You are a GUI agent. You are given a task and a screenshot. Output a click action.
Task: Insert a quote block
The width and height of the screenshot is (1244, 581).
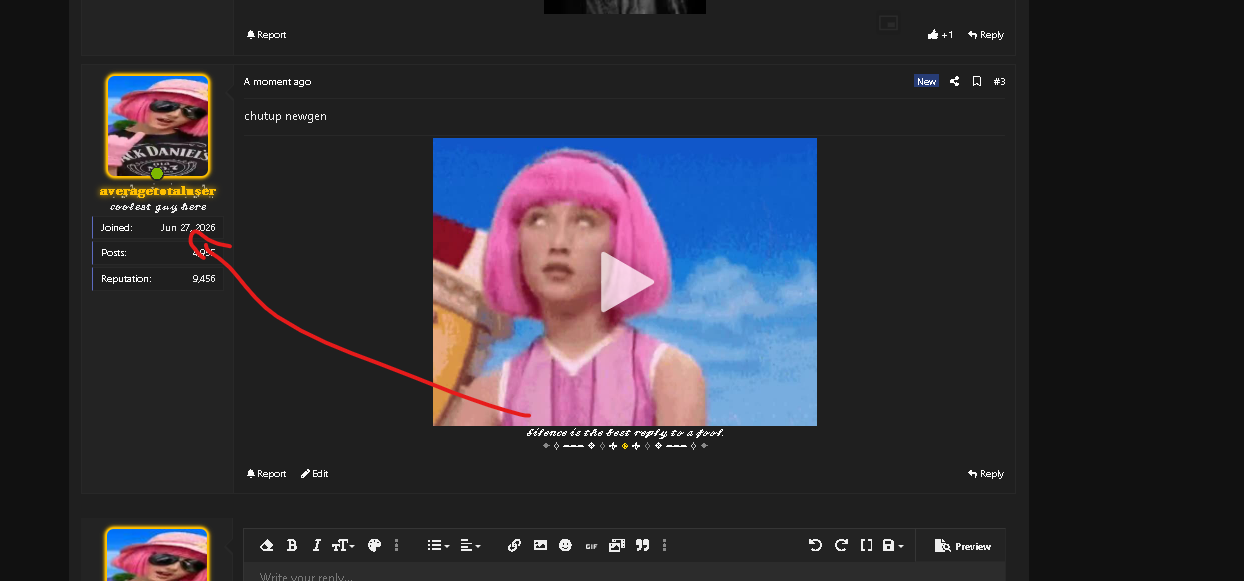(642, 545)
